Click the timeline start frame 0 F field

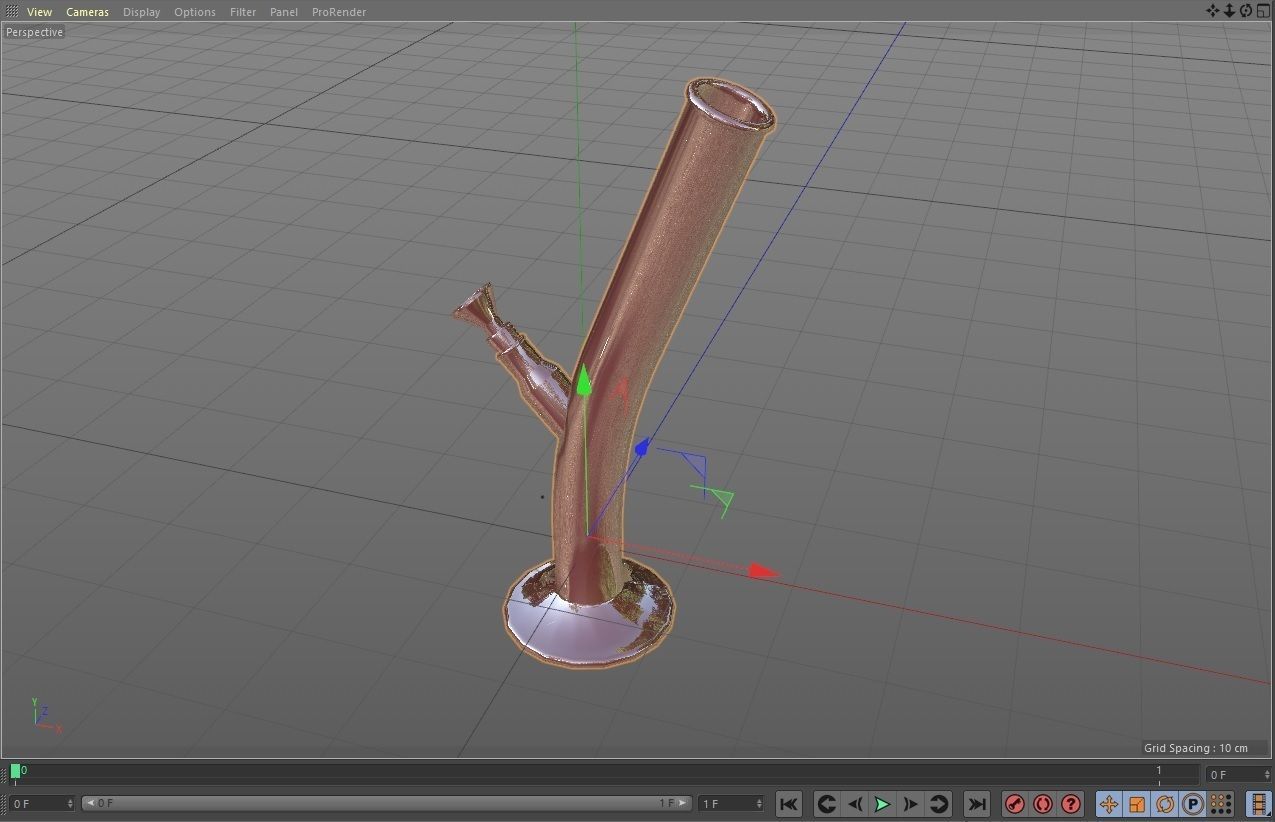[x=41, y=803]
